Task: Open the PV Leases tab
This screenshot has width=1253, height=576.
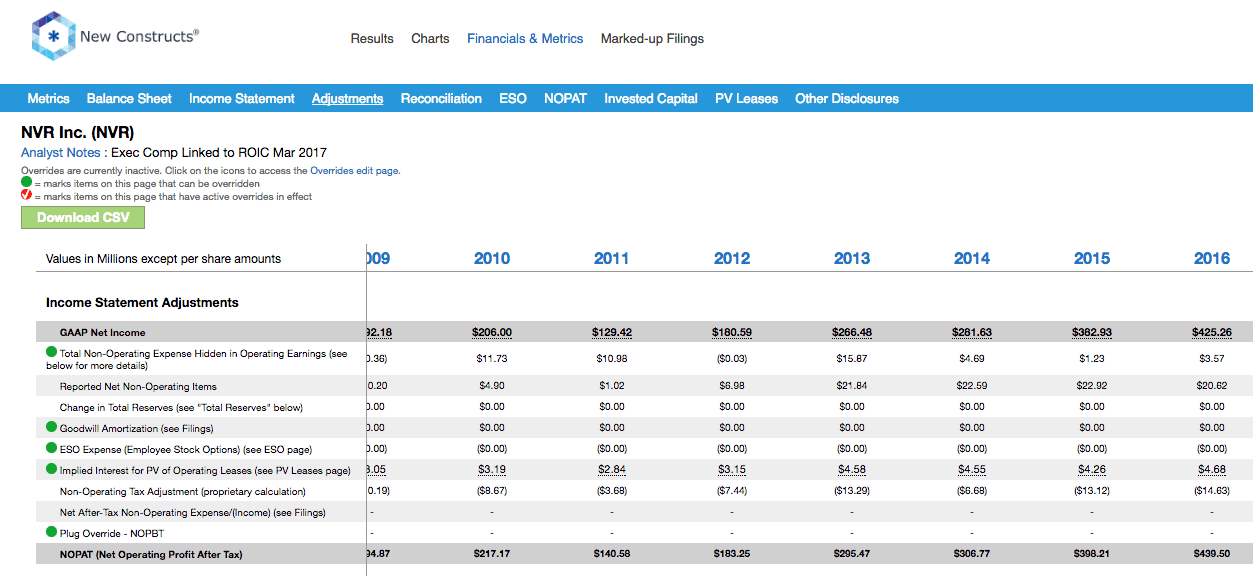Action: 746,98
